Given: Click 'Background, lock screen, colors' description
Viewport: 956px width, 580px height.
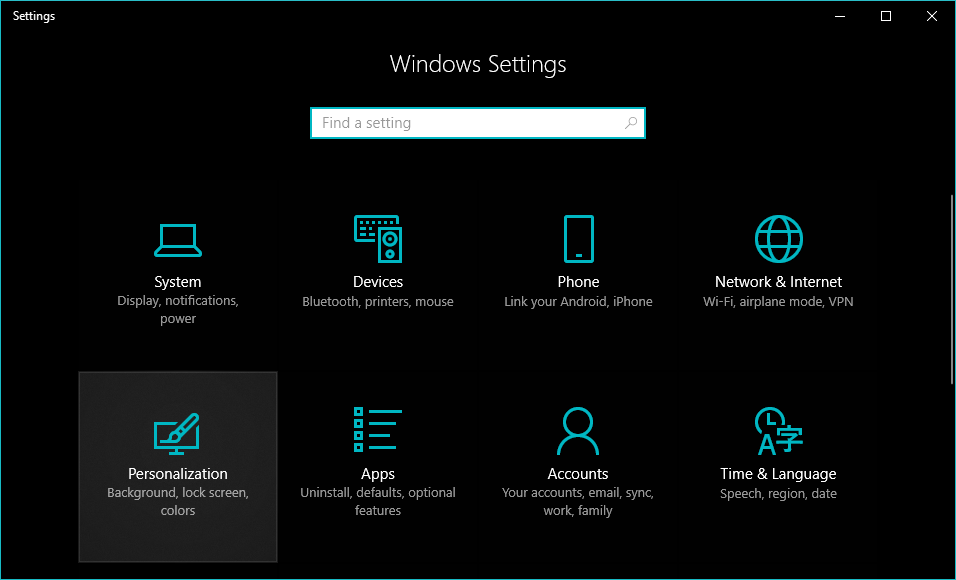Looking at the screenshot, I should tap(177, 501).
